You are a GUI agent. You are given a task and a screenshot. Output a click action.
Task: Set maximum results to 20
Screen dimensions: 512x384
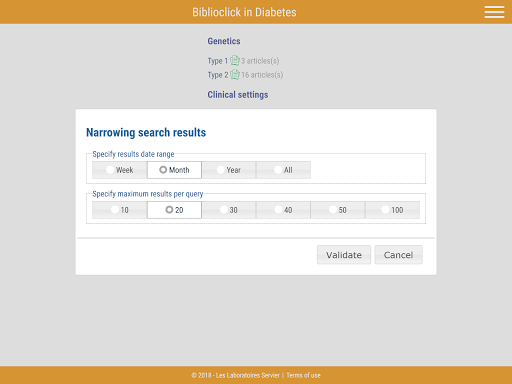pyautogui.click(x=174, y=210)
